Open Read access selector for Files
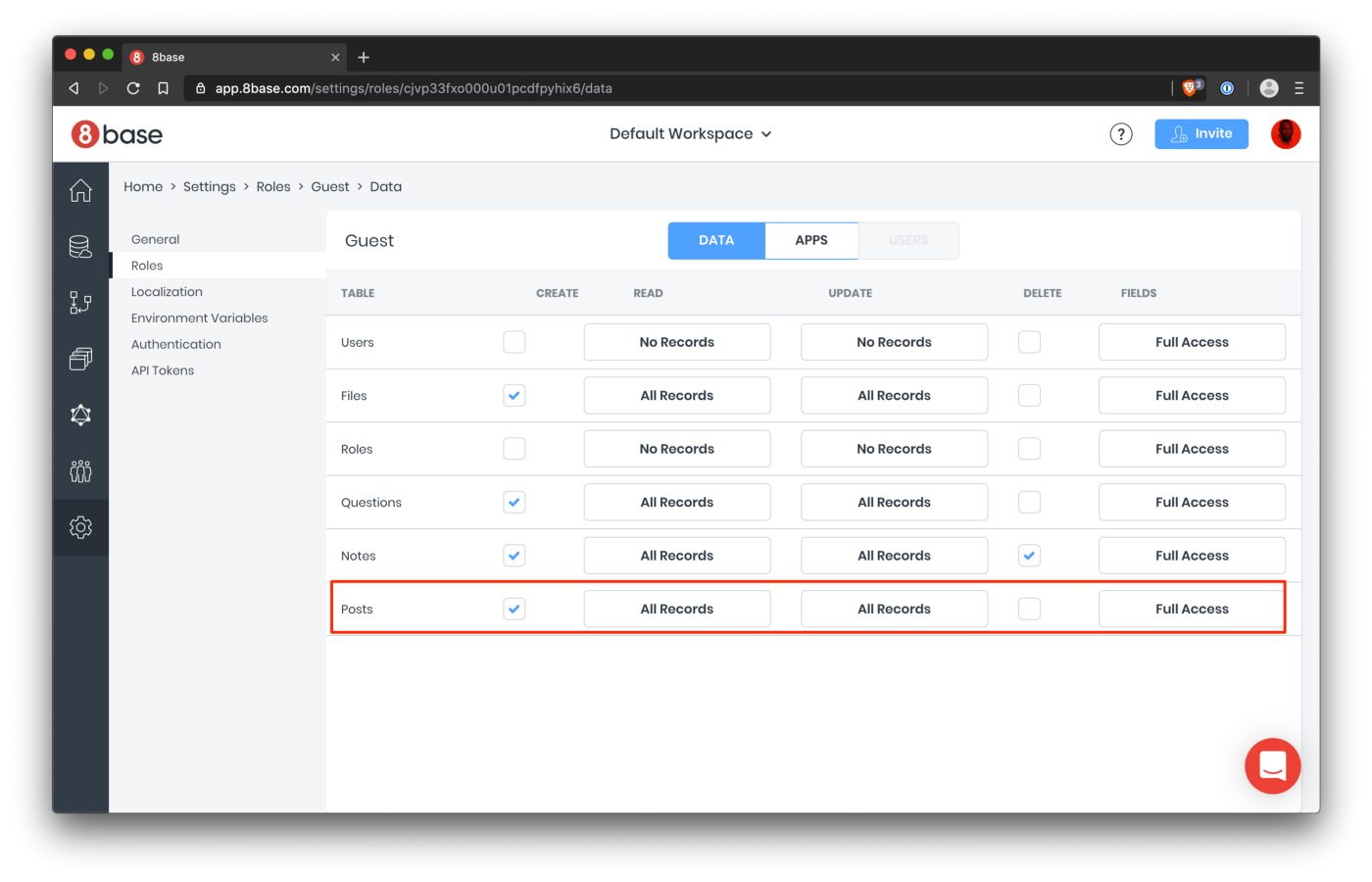 pos(677,395)
